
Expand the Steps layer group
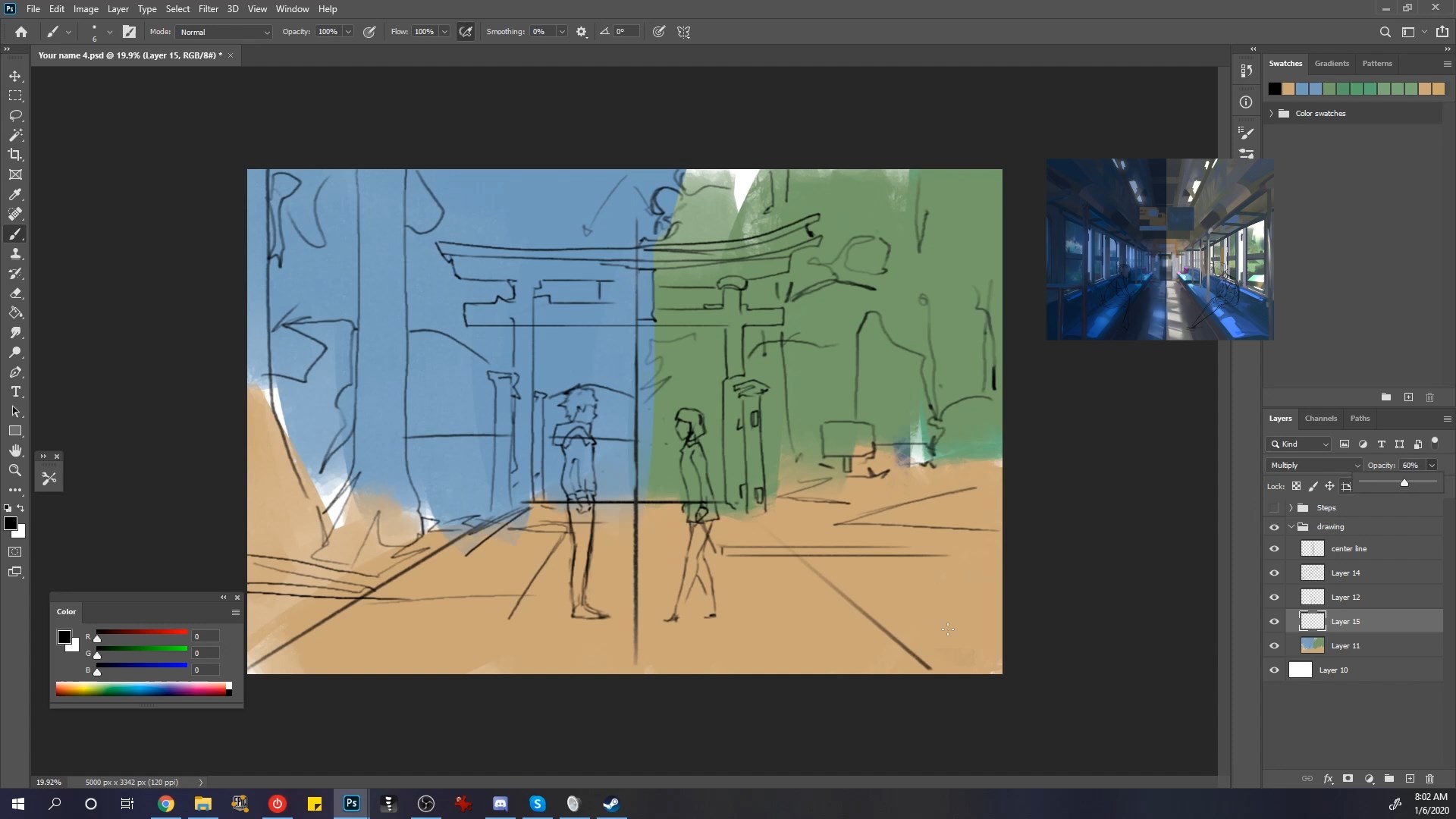click(x=1291, y=507)
